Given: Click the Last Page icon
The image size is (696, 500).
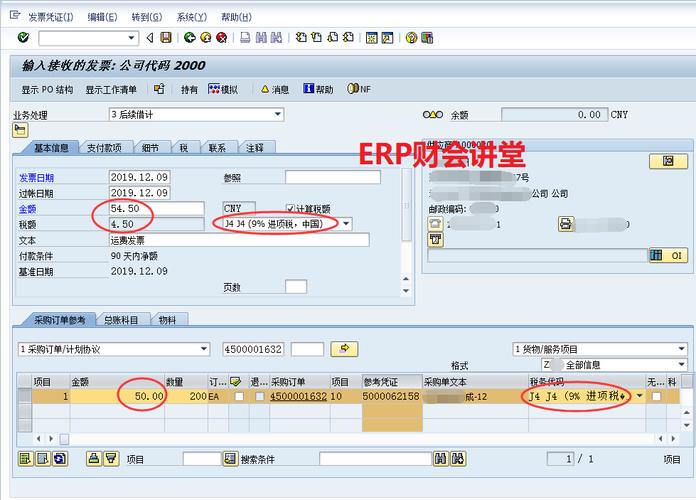Looking at the screenshot, I should click(348, 38).
